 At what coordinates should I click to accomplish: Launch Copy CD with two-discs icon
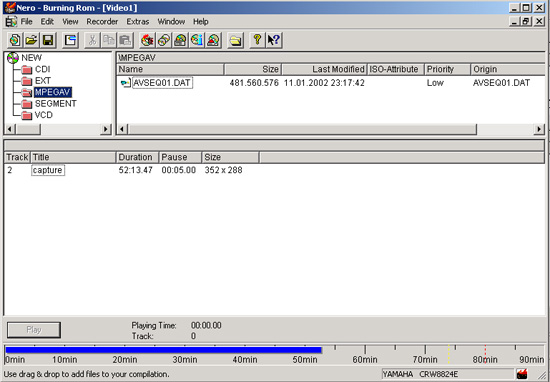[164, 40]
